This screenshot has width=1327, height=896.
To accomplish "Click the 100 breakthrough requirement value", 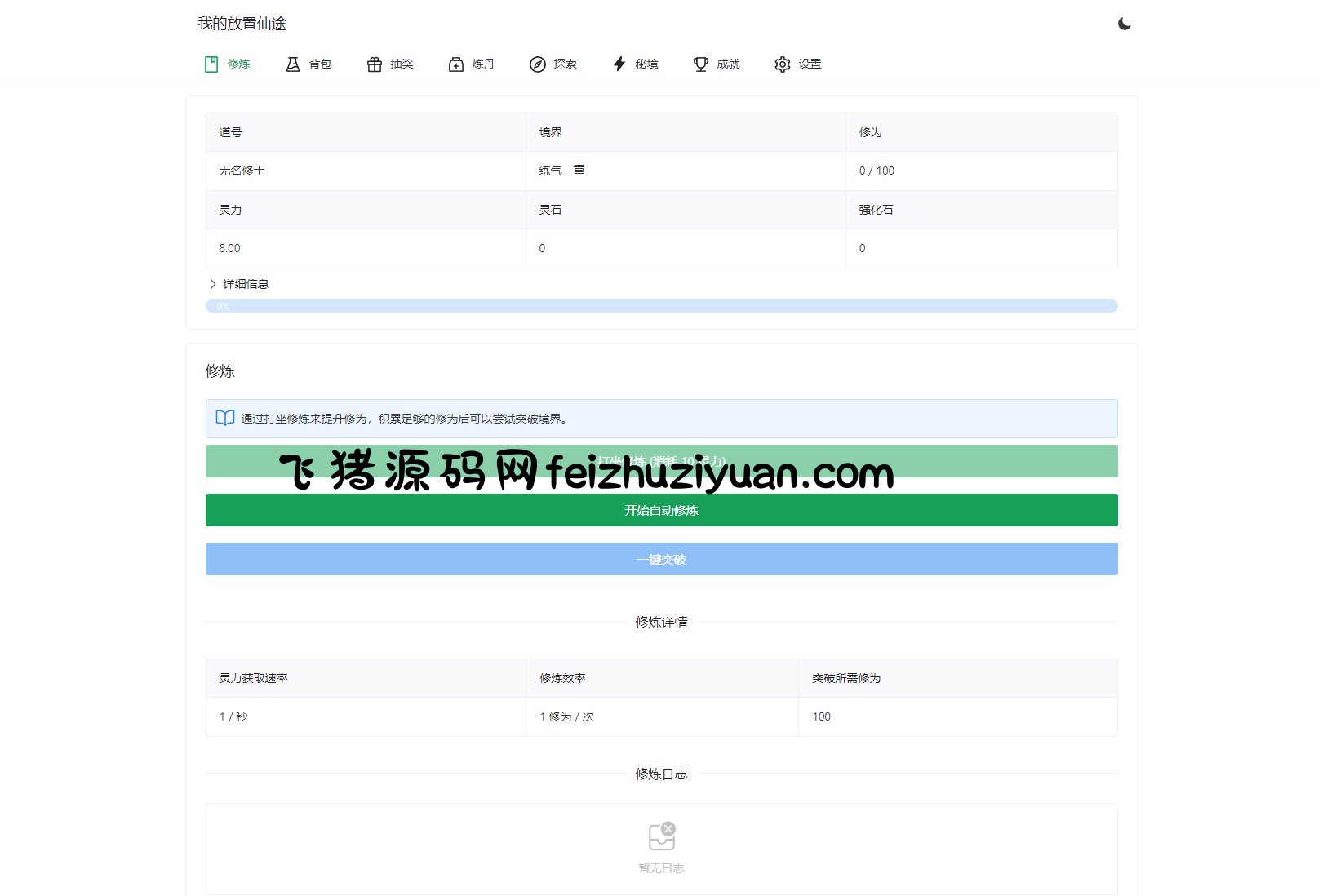I will [x=822, y=716].
